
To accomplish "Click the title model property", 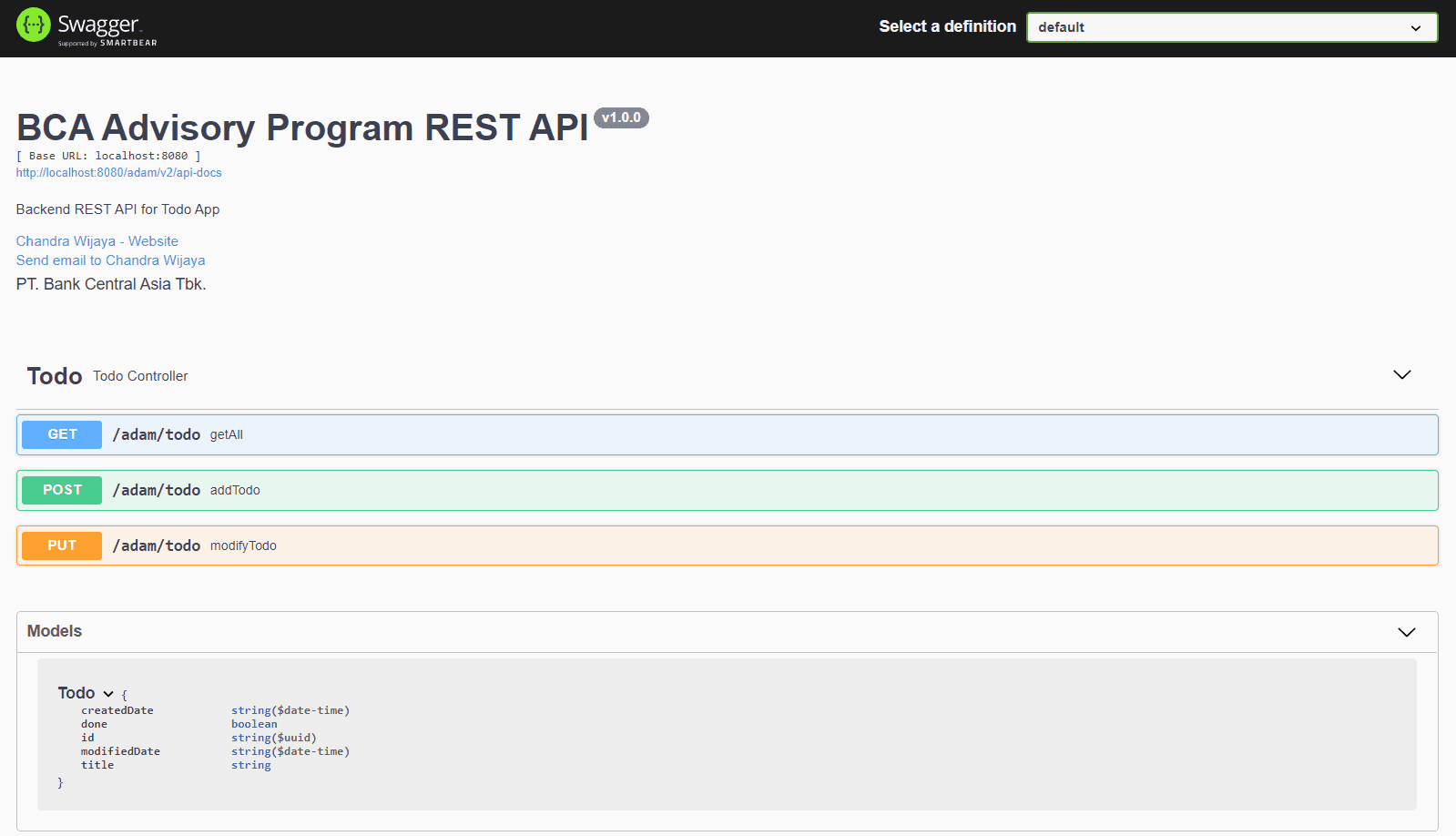I will [97, 765].
